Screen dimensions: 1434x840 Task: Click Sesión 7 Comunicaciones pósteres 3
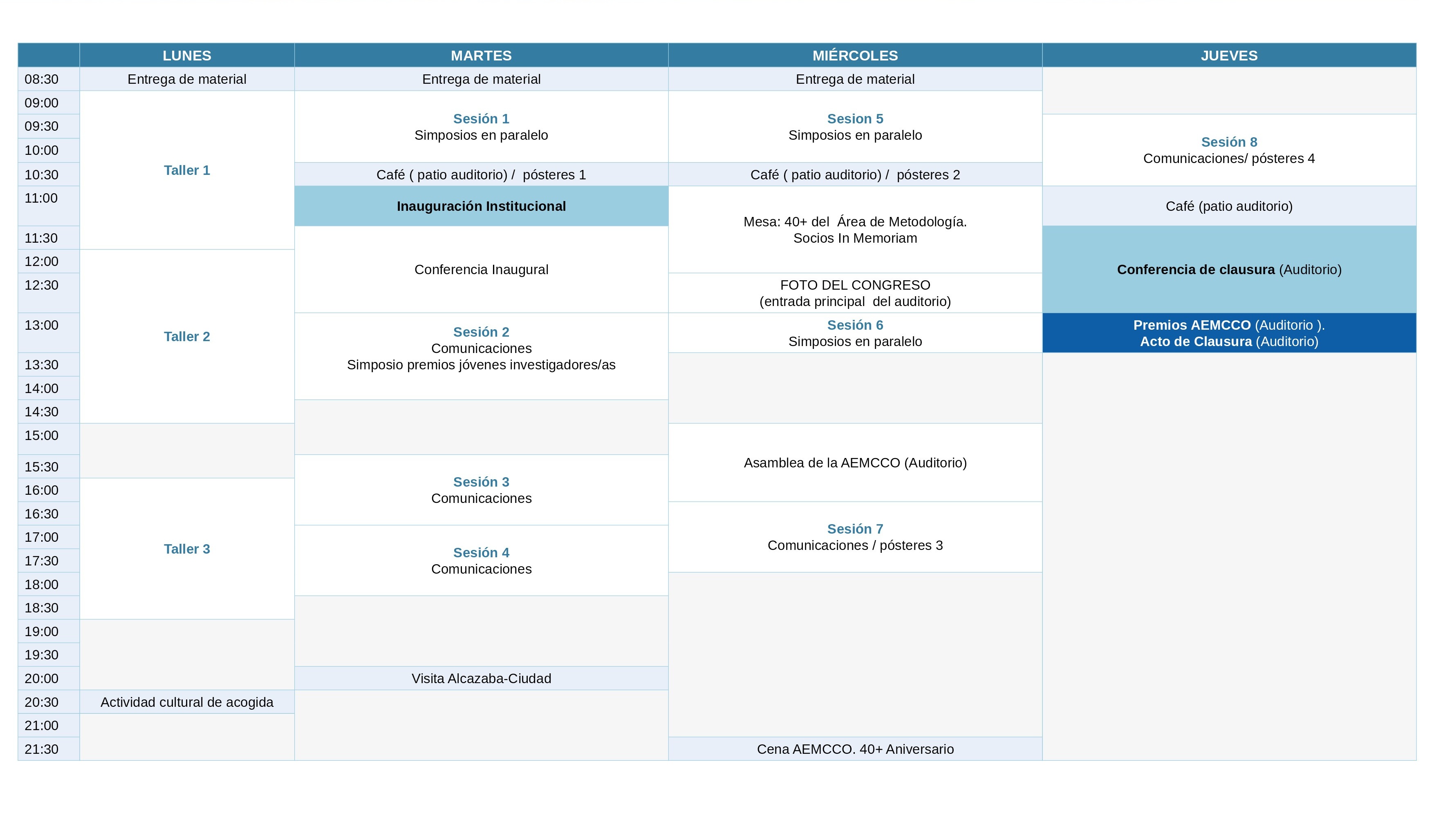(855, 537)
